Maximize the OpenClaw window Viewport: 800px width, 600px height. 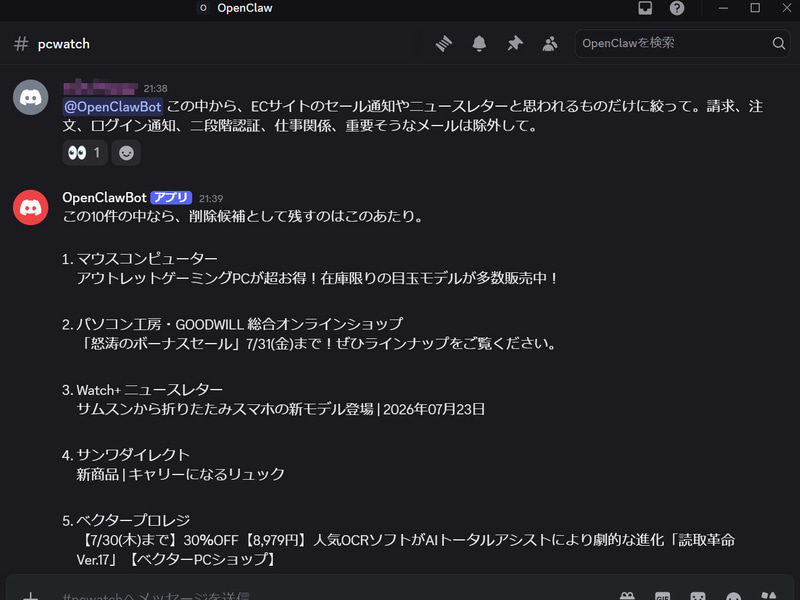tap(755, 8)
